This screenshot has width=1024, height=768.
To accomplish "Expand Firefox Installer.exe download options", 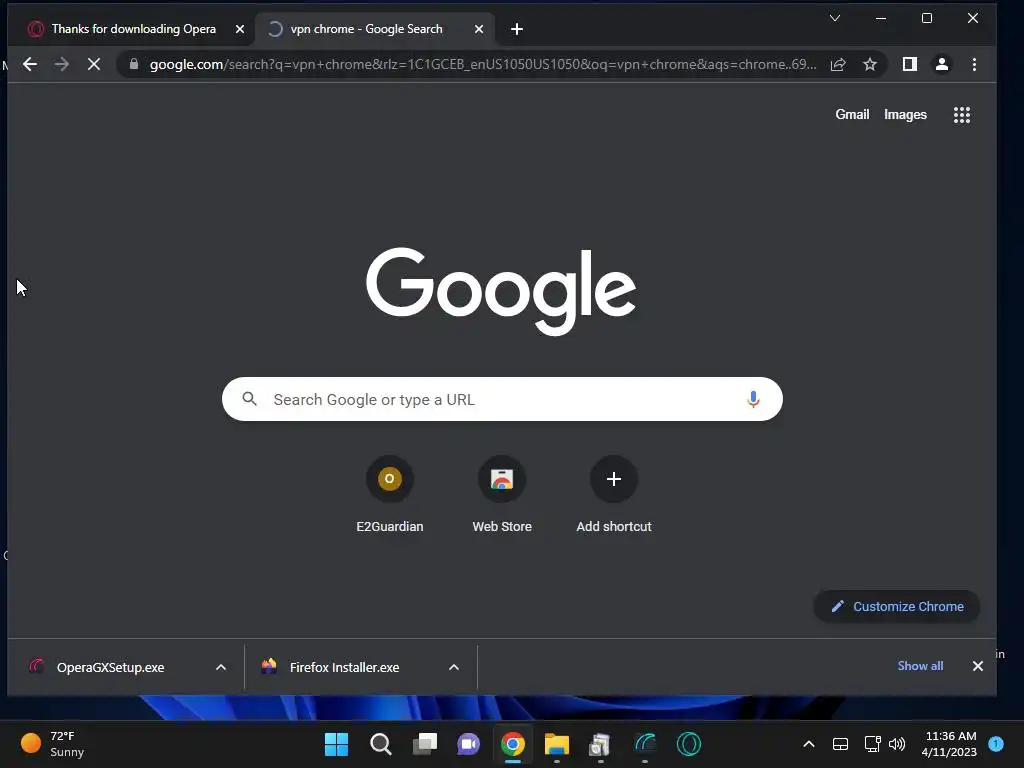I will point(454,667).
